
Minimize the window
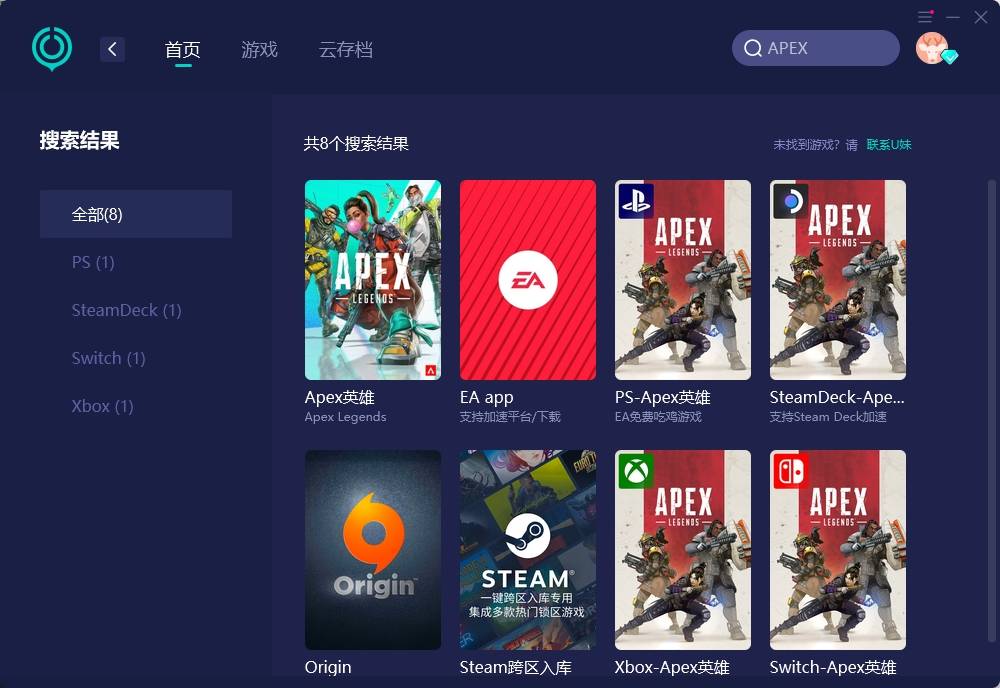(x=953, y=17)
